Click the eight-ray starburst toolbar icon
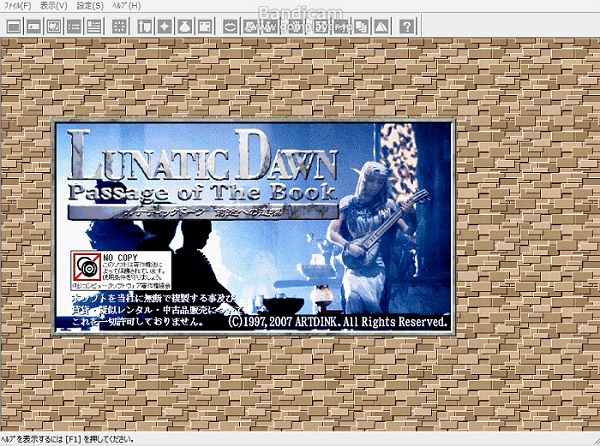 [x=119, y=26]
